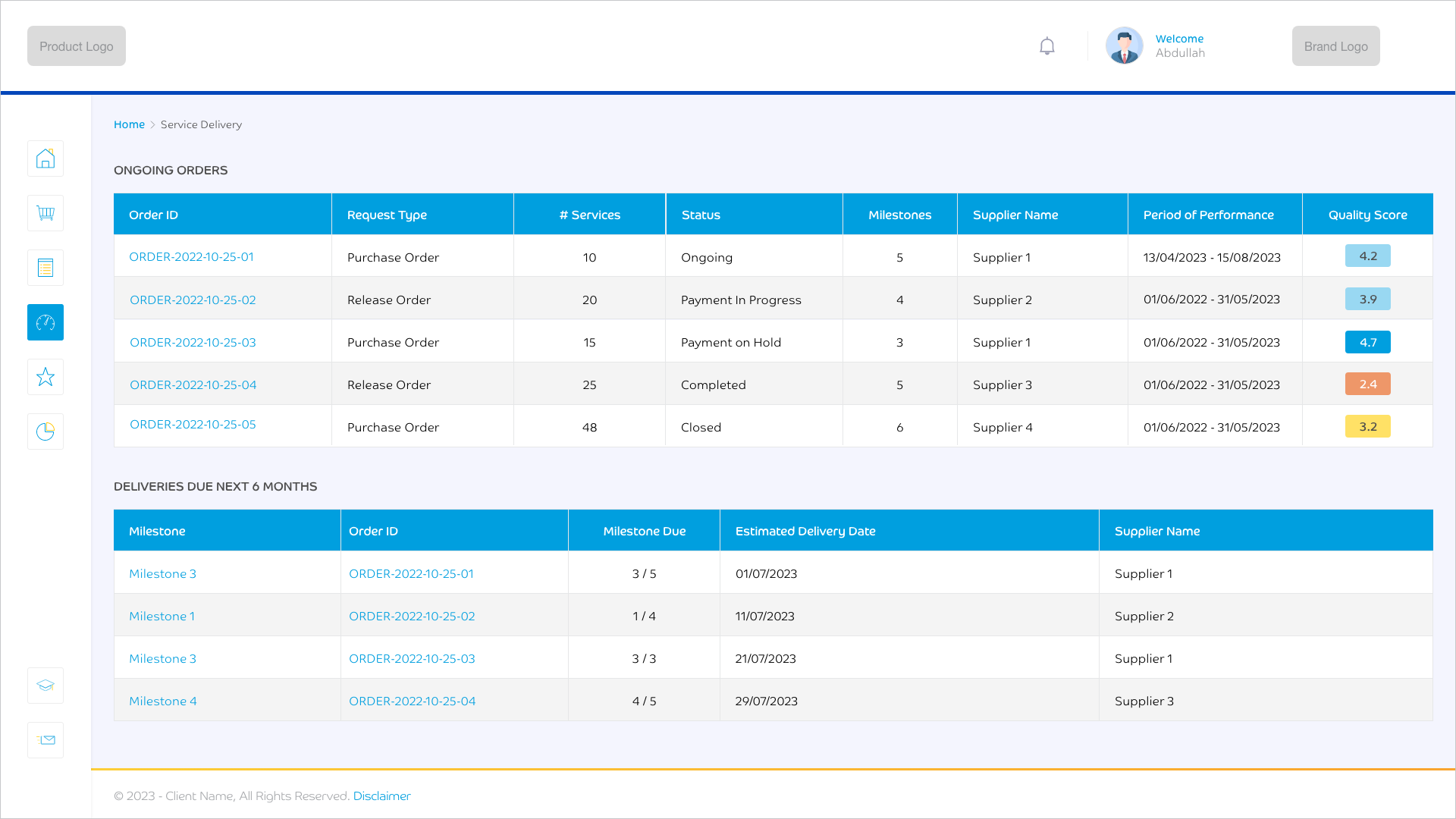The image size is (1456, 819).
Task: Open the Milestone 4 link
Action: tap(162, 701)
